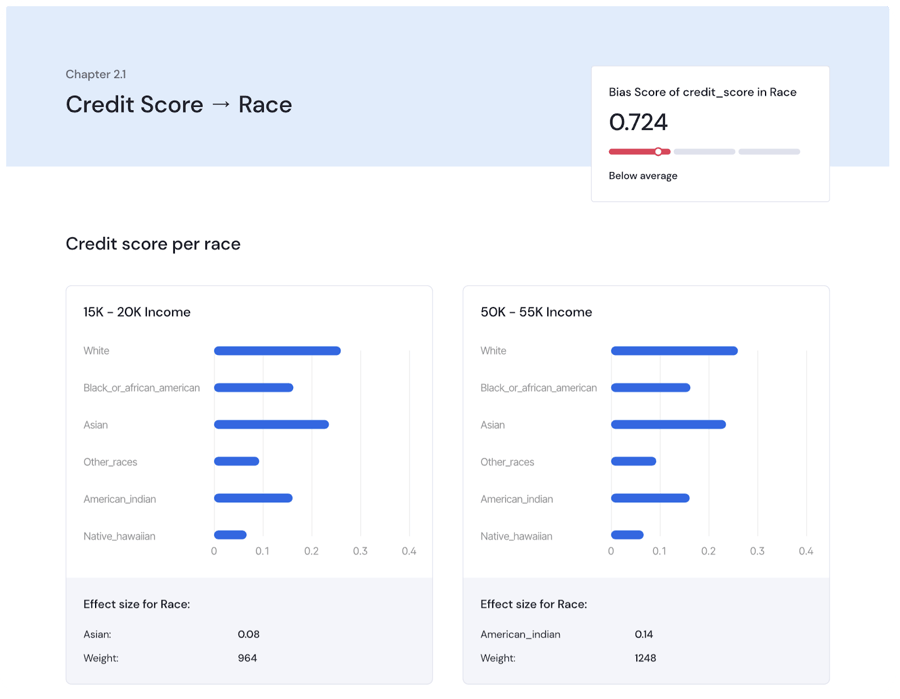Click the American_indian effect size value 0.14
This screenshot has height=699, width=900.
[642, 634]
